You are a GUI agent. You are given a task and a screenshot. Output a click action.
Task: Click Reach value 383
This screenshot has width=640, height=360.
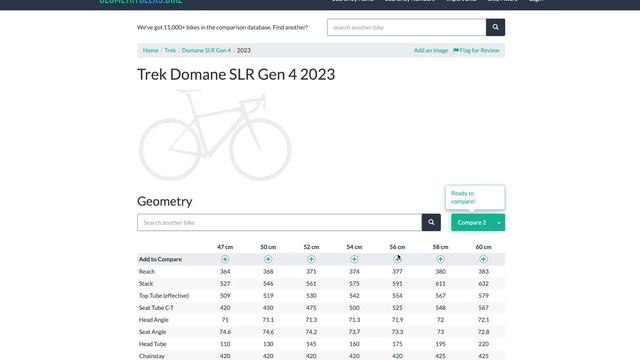click(x=483, y=271)
